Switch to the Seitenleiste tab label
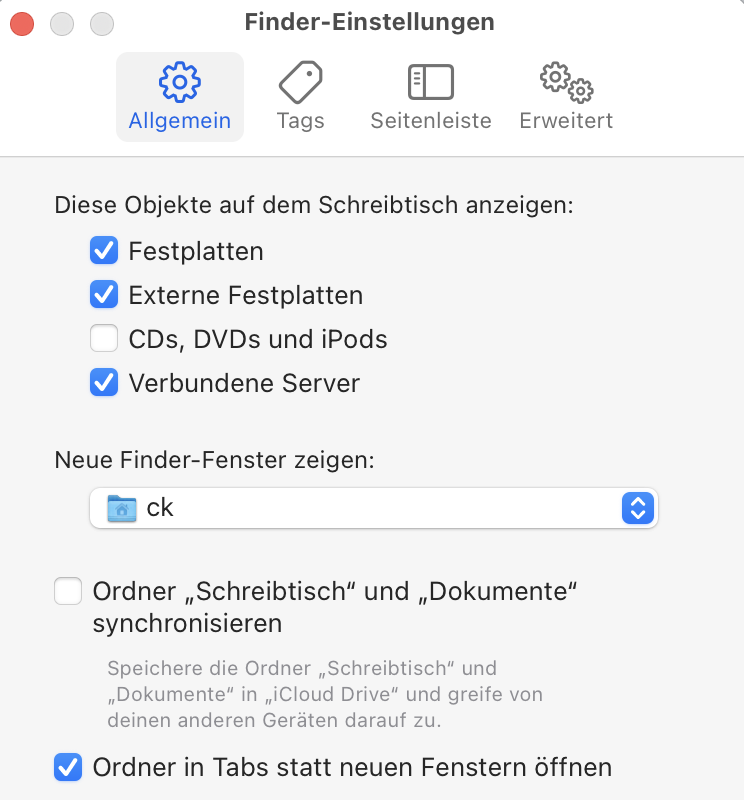The height and width of the screenshot is (800, 744). pyautogui.click(x=431, y=121)
